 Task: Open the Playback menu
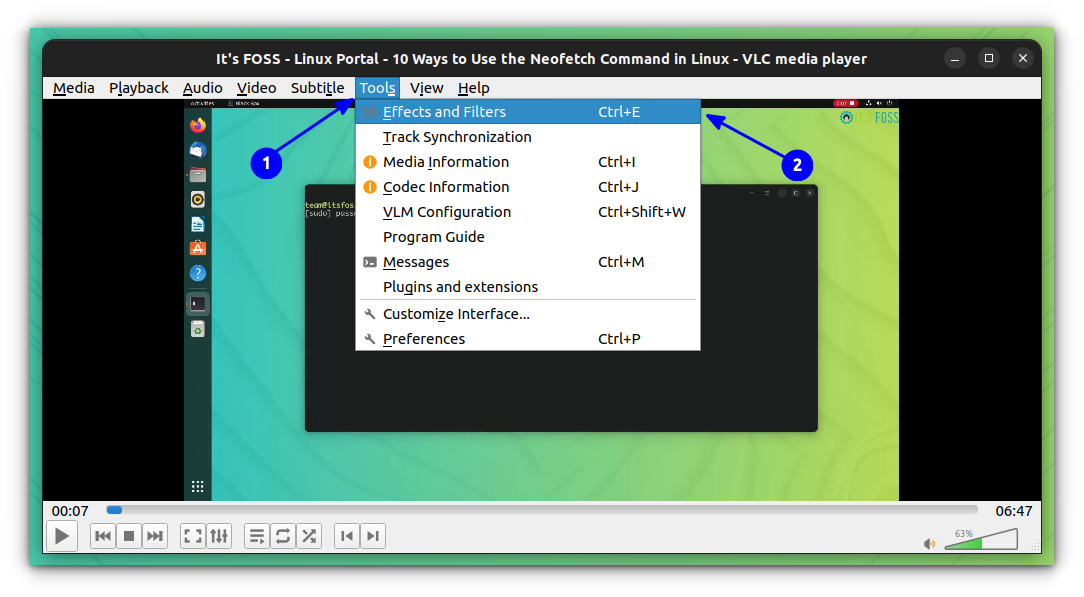138,88
